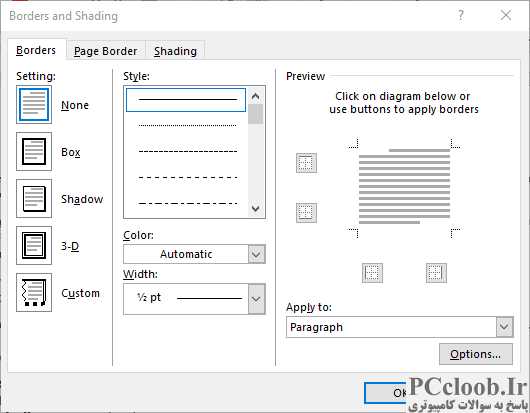Click the help question mark icon
The height and width of the screenshot is (413, 530).
point(460,15)
